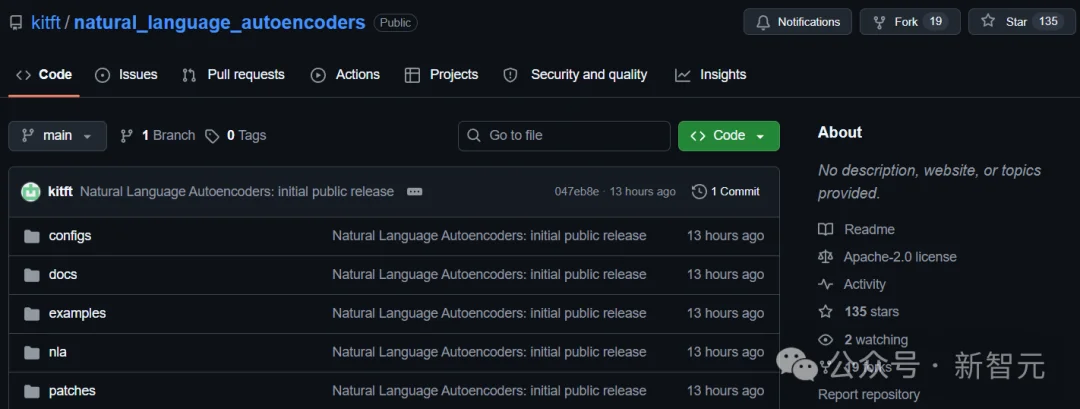Open the Apache-2.0 license link
The height and width of the screenshot is (409, 1080).
click(x=900, y=257)
